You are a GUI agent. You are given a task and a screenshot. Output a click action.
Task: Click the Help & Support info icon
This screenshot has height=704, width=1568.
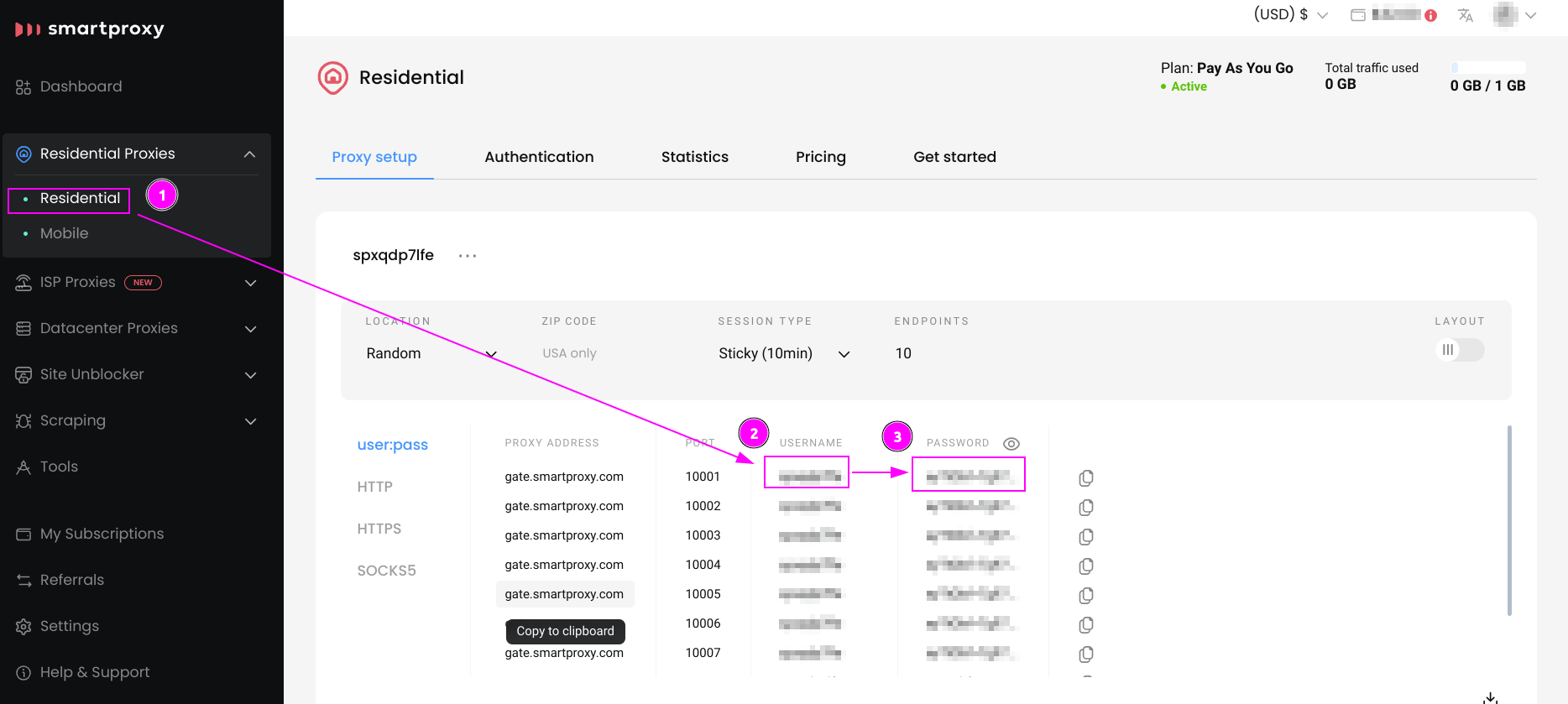(24, 673)
